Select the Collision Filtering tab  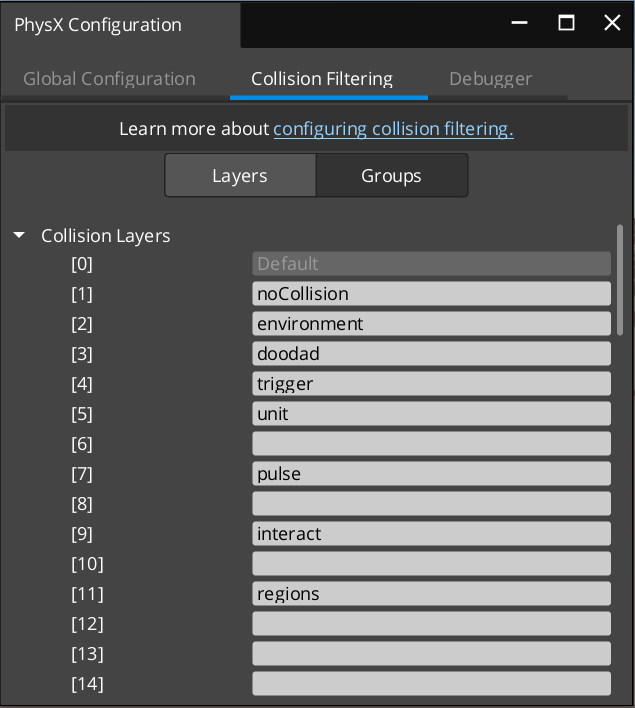[322, 78]
